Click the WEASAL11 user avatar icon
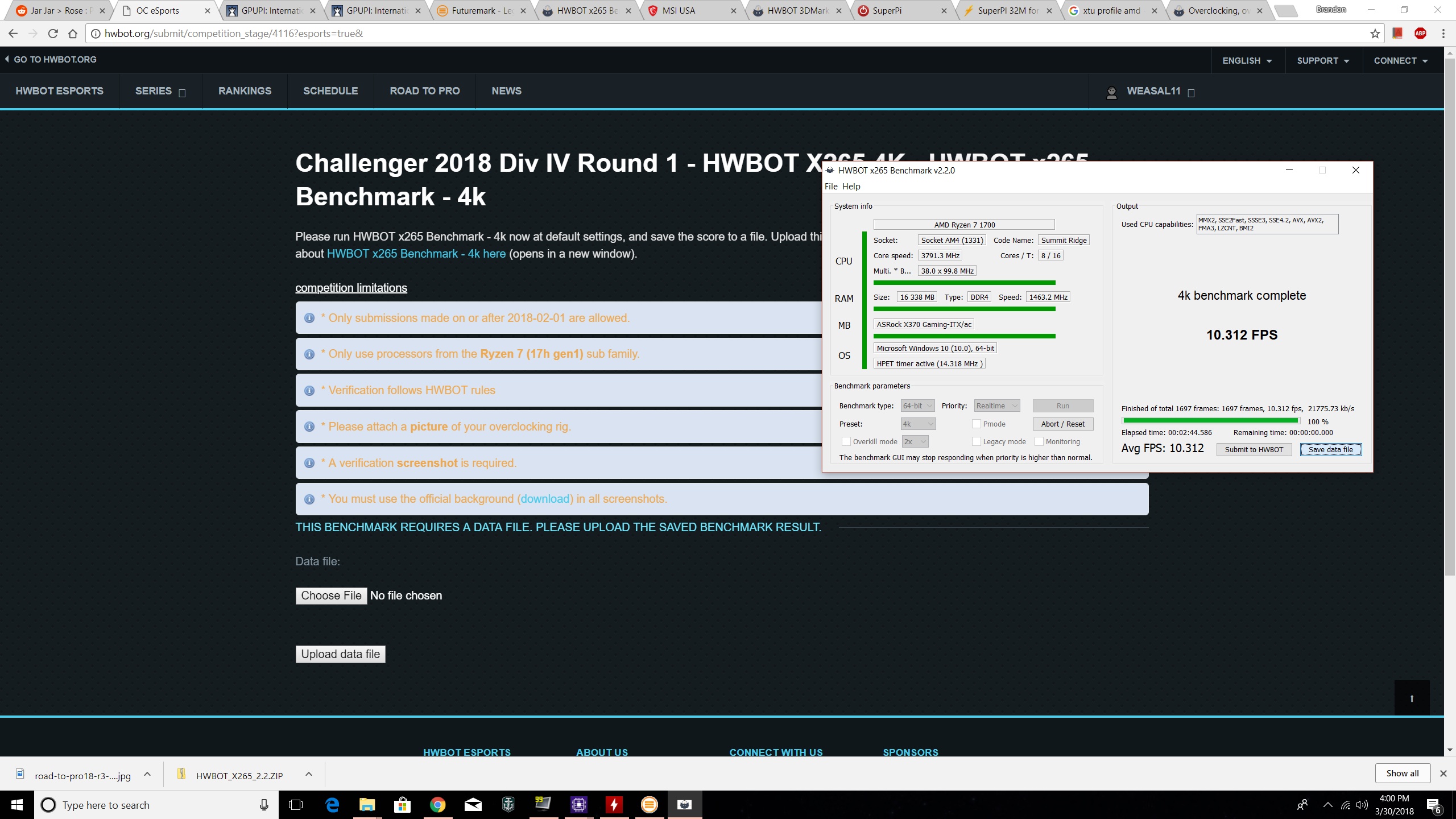Image resolution: width=1456 pixels, height=819 pixels. pos(1111,92)
